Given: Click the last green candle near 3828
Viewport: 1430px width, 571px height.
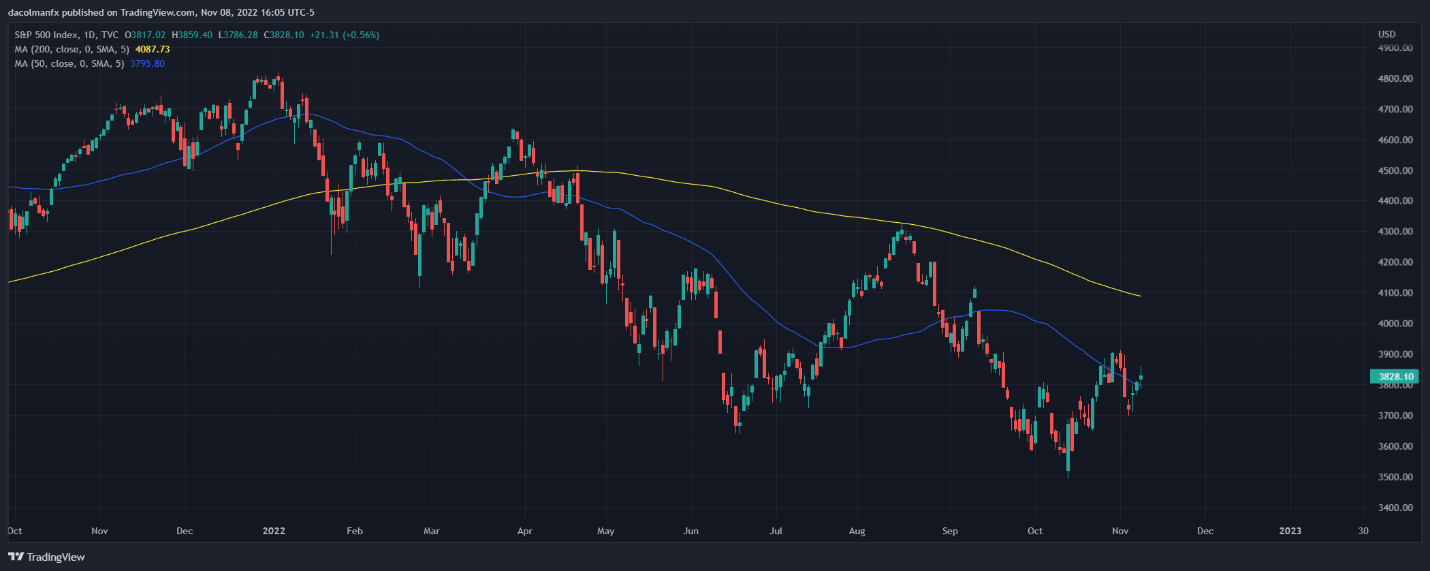Looking at the screenshot, I should [1141, 378].
